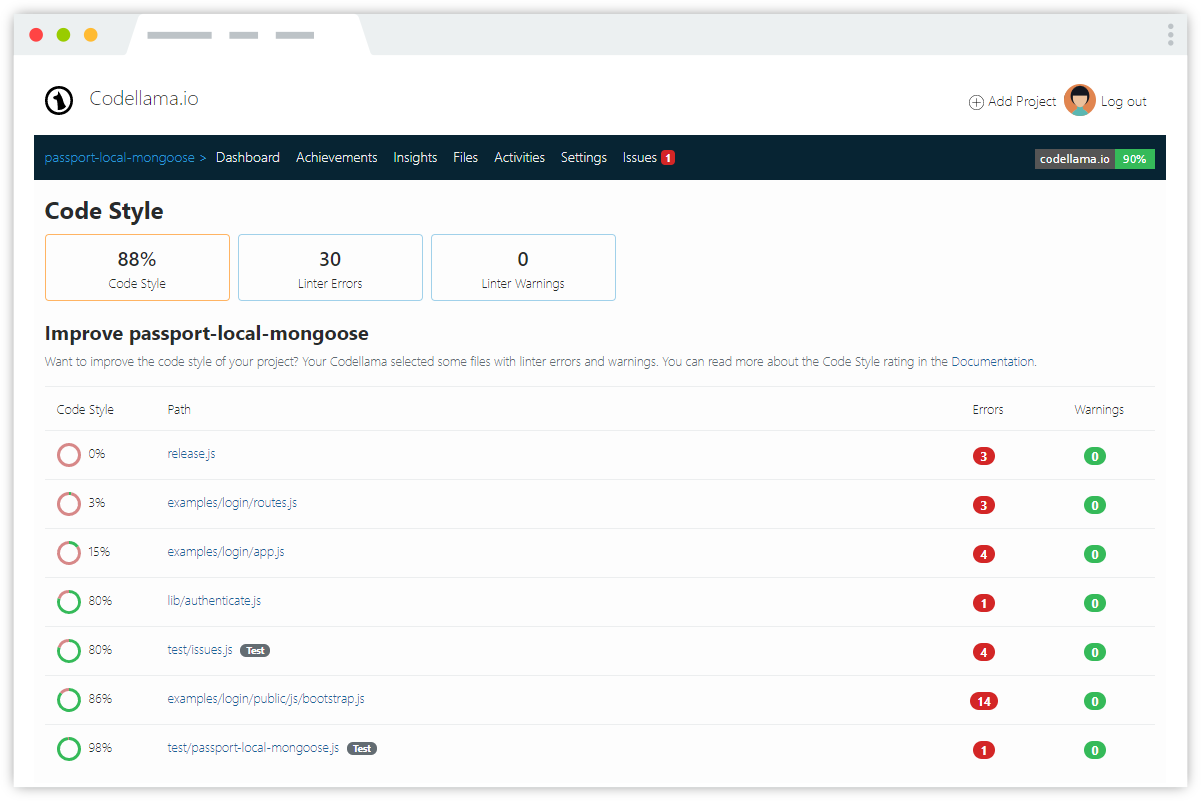The image size is (1201, 801).
Task: Open examples/login/app.js file link
Action: coord(226,551)
